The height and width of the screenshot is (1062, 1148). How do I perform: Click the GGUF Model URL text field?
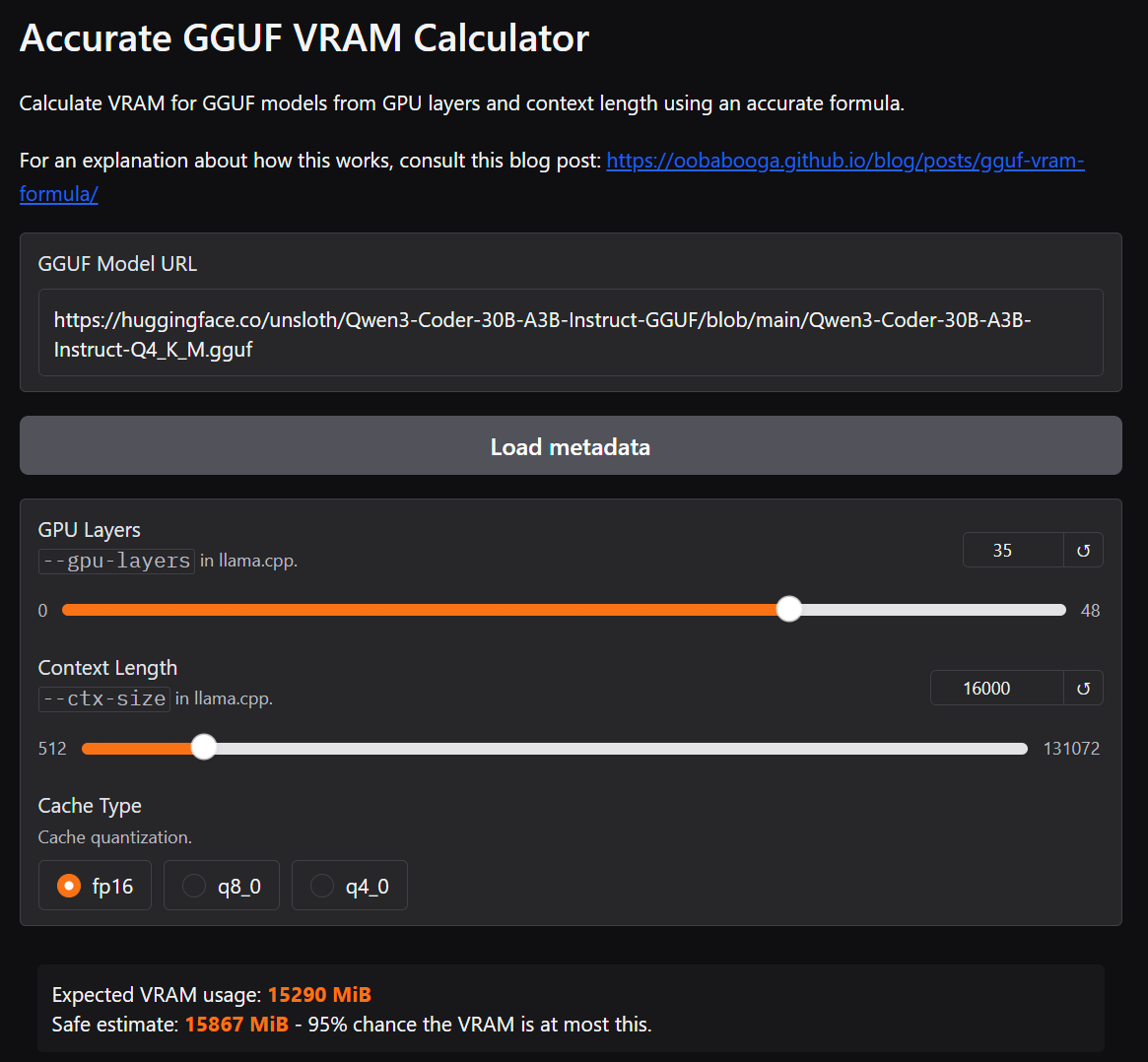click(x=571, y=333)
